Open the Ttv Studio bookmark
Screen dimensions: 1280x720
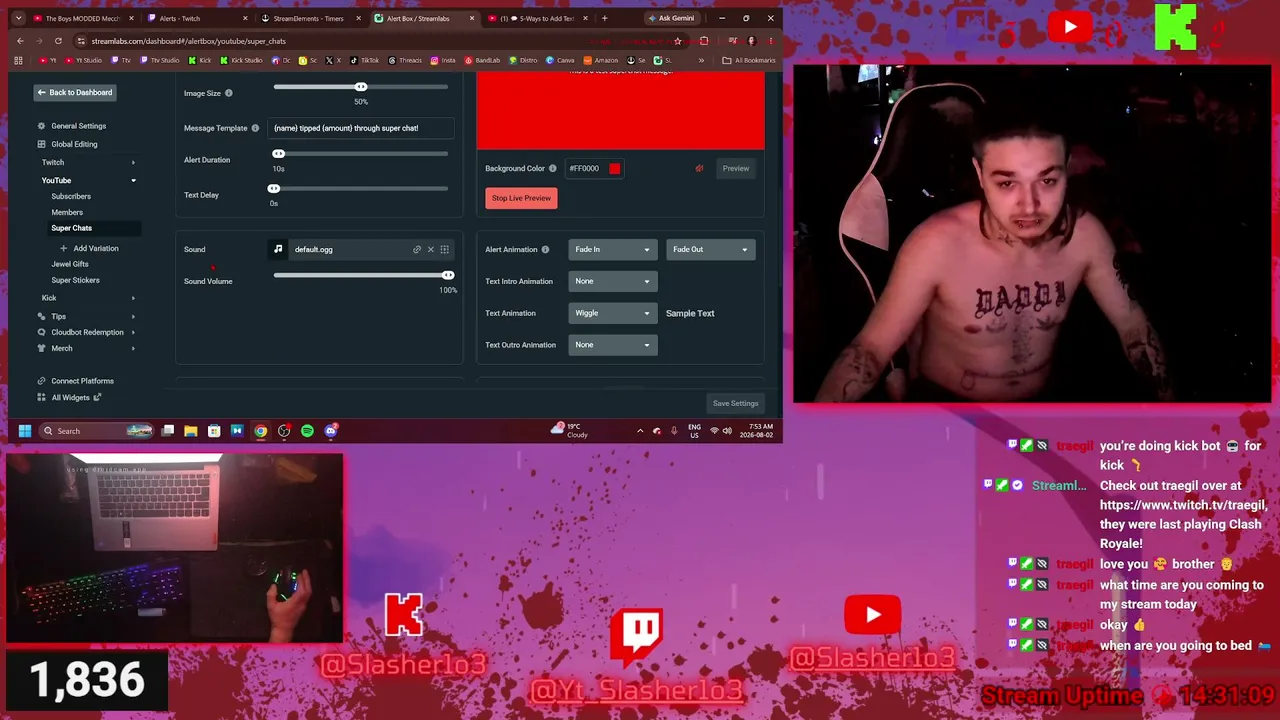tap(160, 60)
